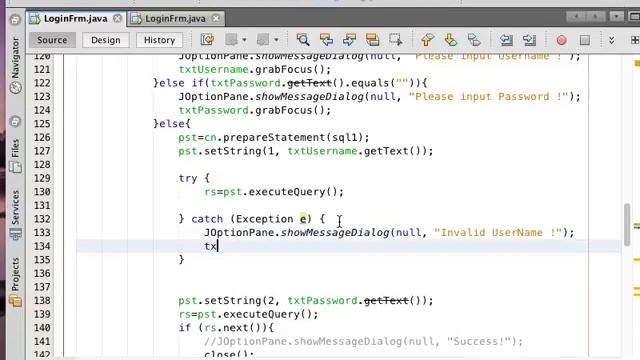The height and width of the screenshot is (360, 640).
Task: Open the document list dropdown
Action: point(616,17)
